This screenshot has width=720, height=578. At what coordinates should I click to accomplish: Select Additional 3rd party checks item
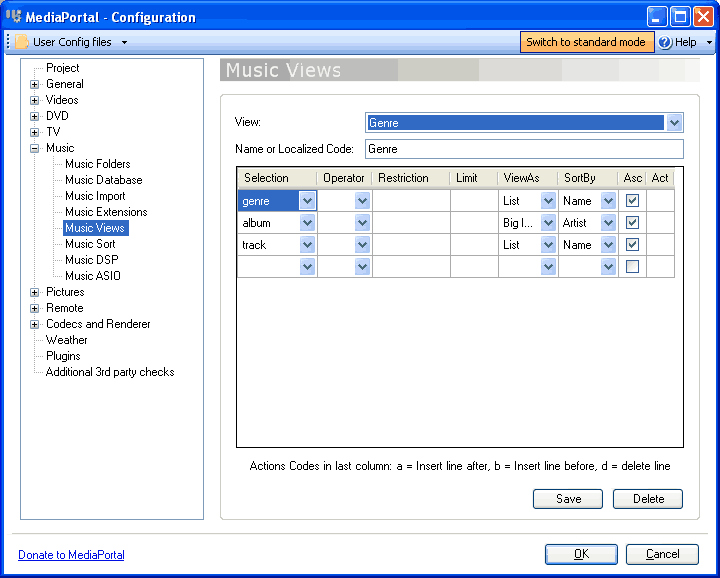110,372
